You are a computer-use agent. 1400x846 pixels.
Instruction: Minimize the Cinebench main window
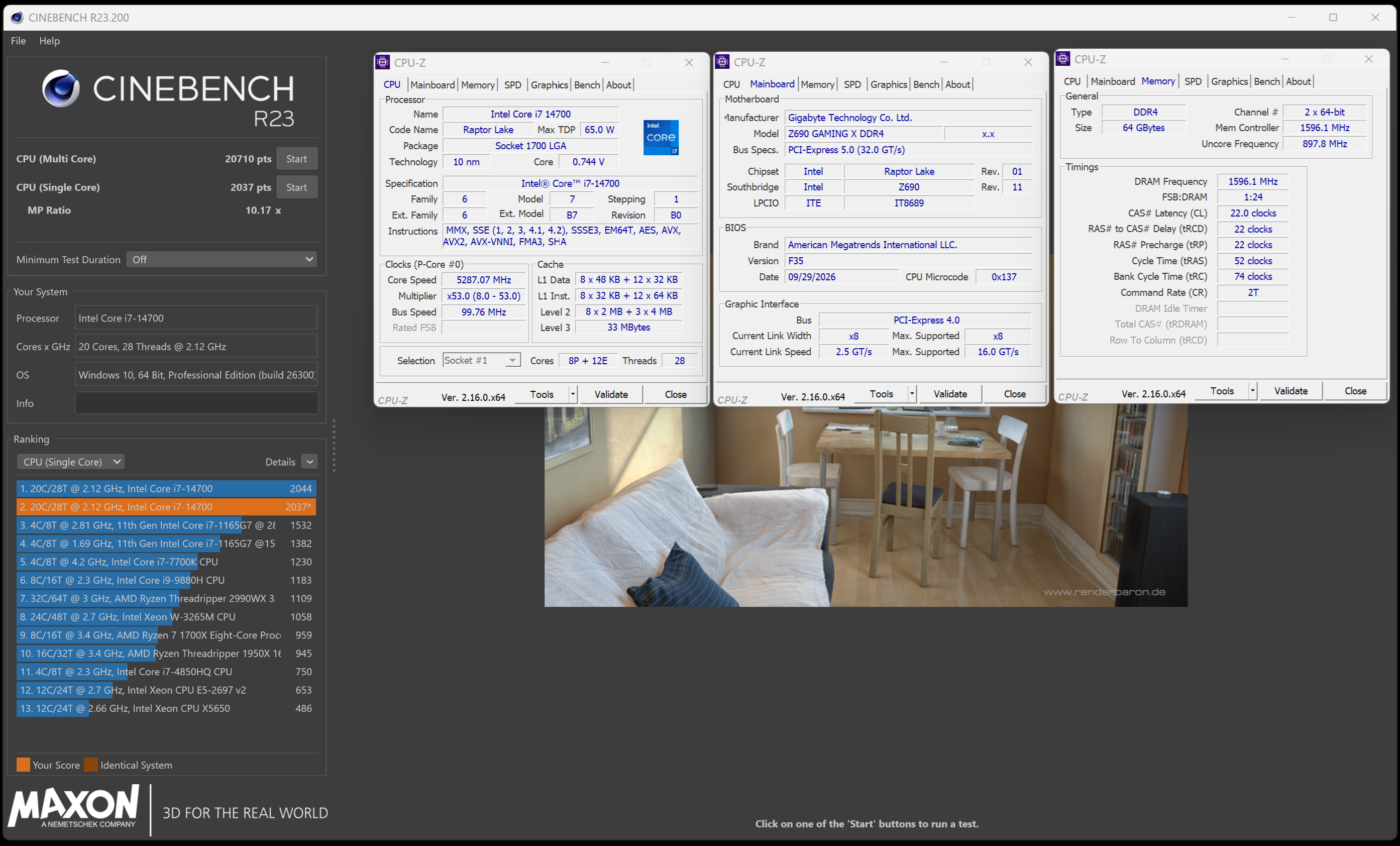tap(1291, 18)
